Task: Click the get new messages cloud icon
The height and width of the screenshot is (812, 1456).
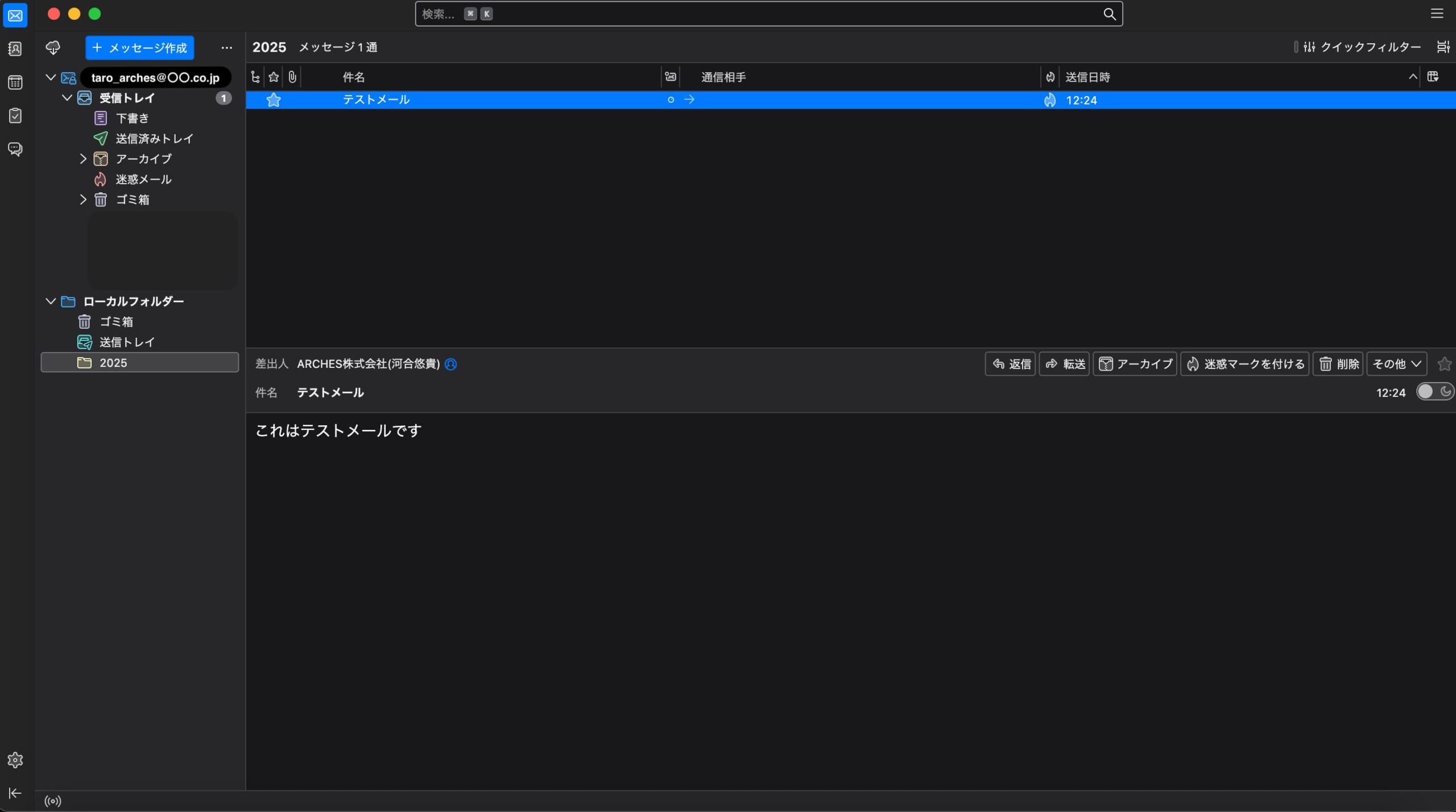Action: tap(53, 48)
